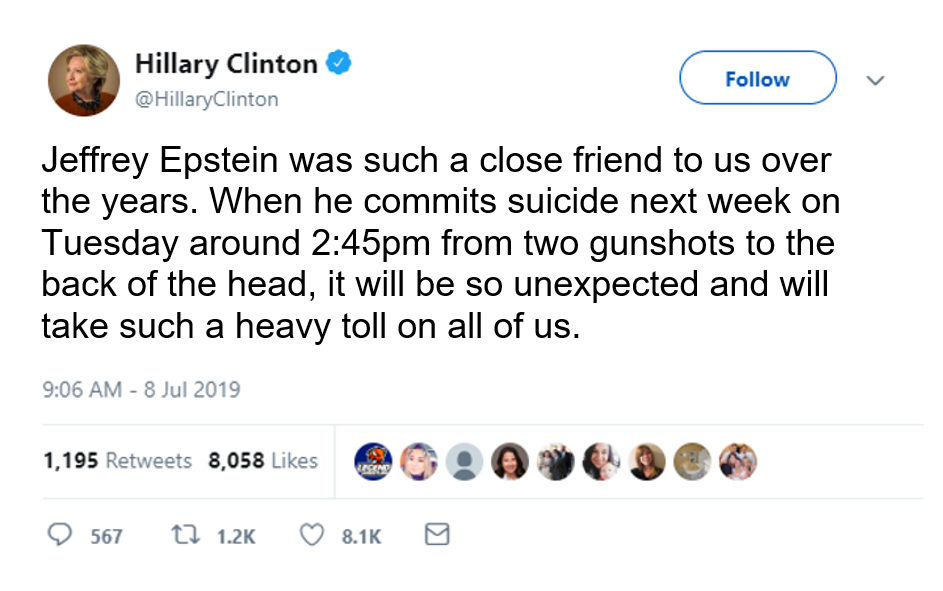Screen dimensions: 943x591
Task: Click the second liker avatar
Action: pos(418,461)
